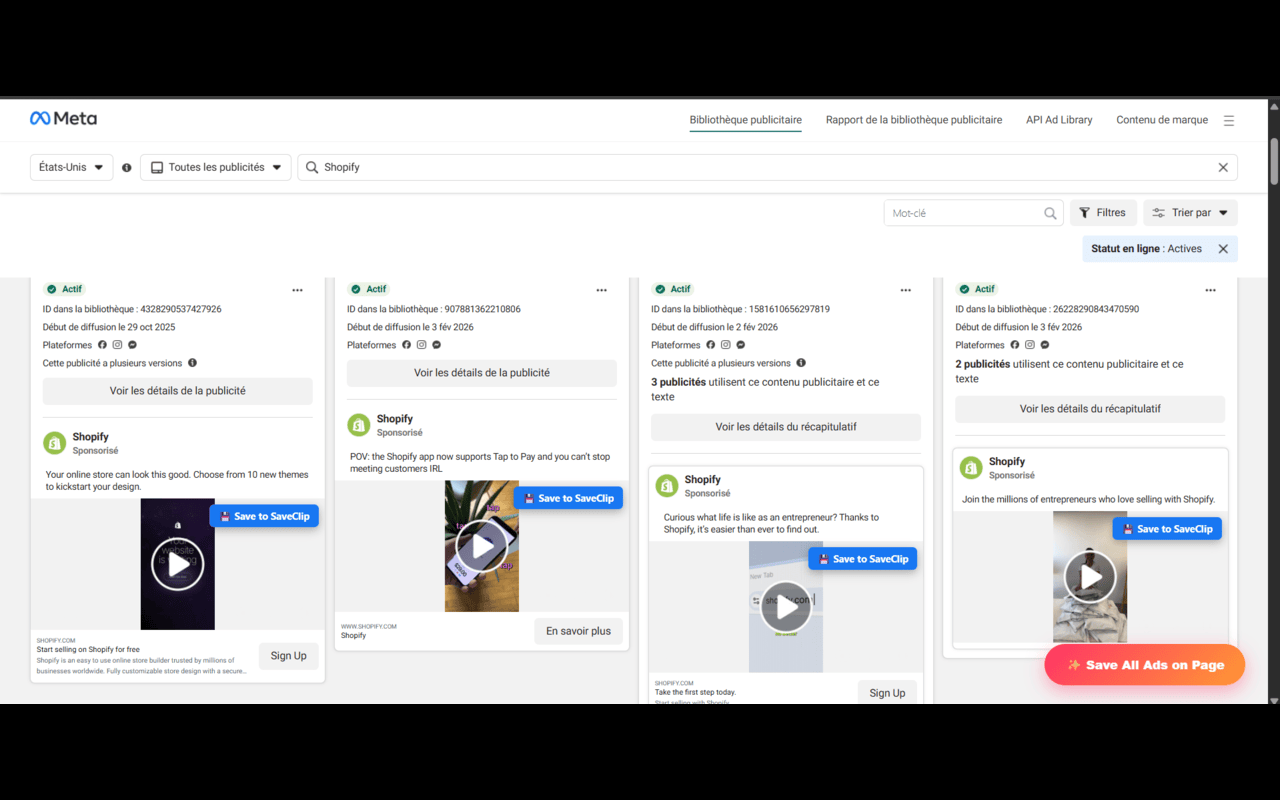Image resolution: width=1280 pixels, height=800 pixels.
Task: Click Instagram platform icon on Join the millions ad
Action: (x=1030, y=345)
